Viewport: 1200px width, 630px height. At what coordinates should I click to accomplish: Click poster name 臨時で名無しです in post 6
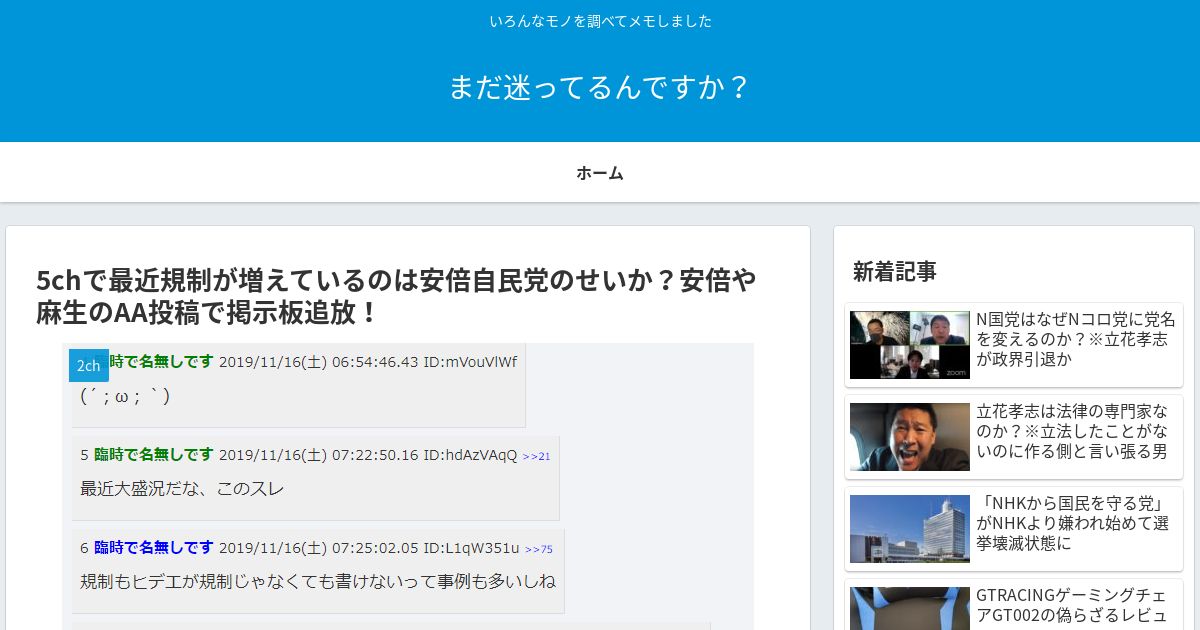click(154, 548)
